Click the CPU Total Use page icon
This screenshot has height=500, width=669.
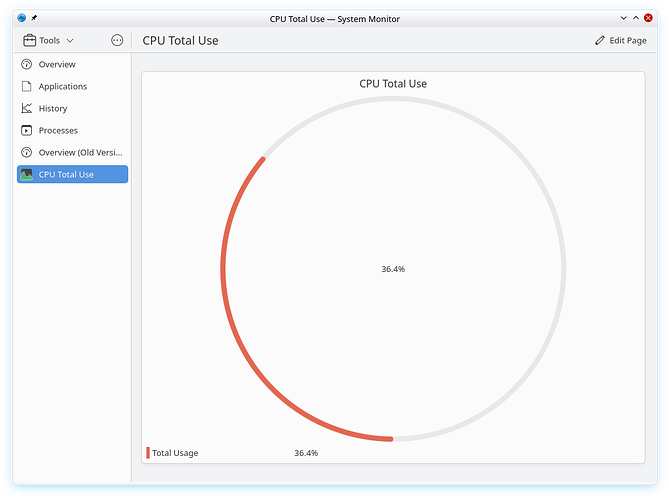[27, 174]
